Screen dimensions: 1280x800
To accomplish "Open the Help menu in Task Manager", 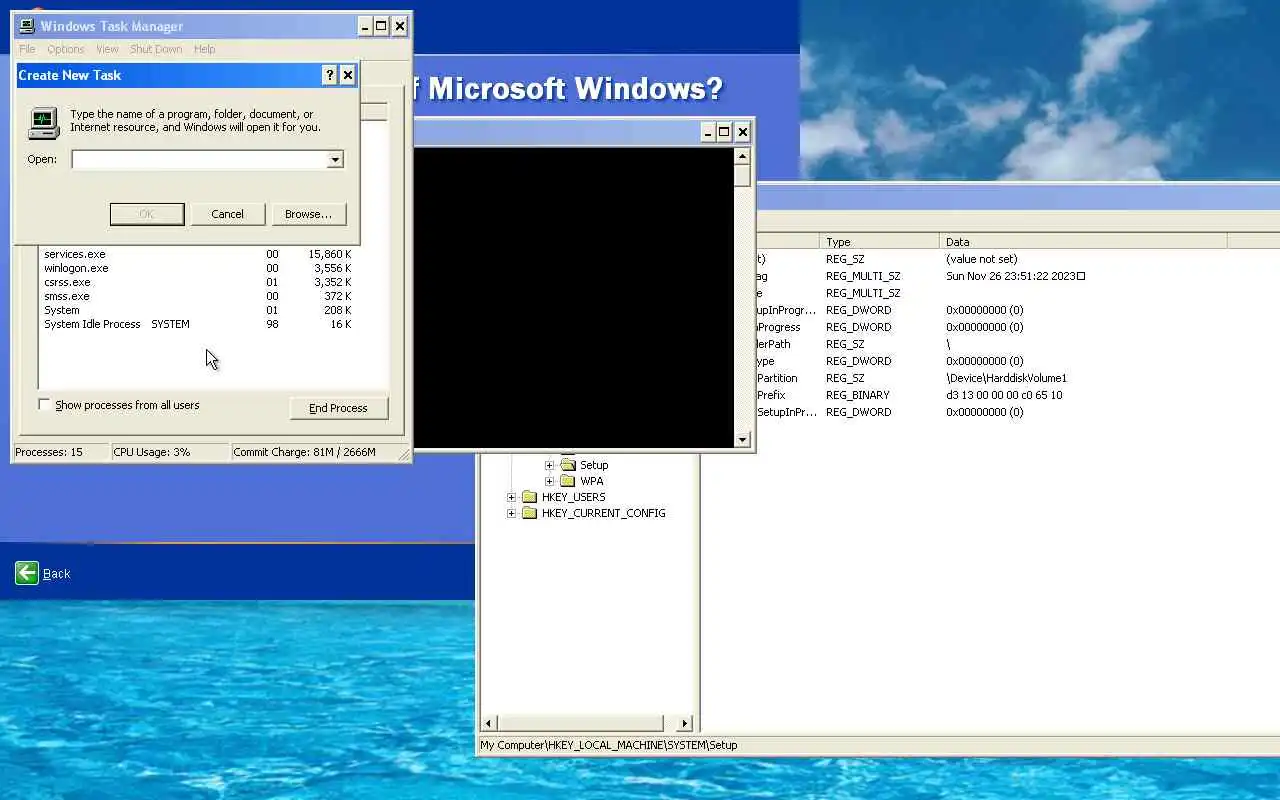I will click(x=204, y=49).
